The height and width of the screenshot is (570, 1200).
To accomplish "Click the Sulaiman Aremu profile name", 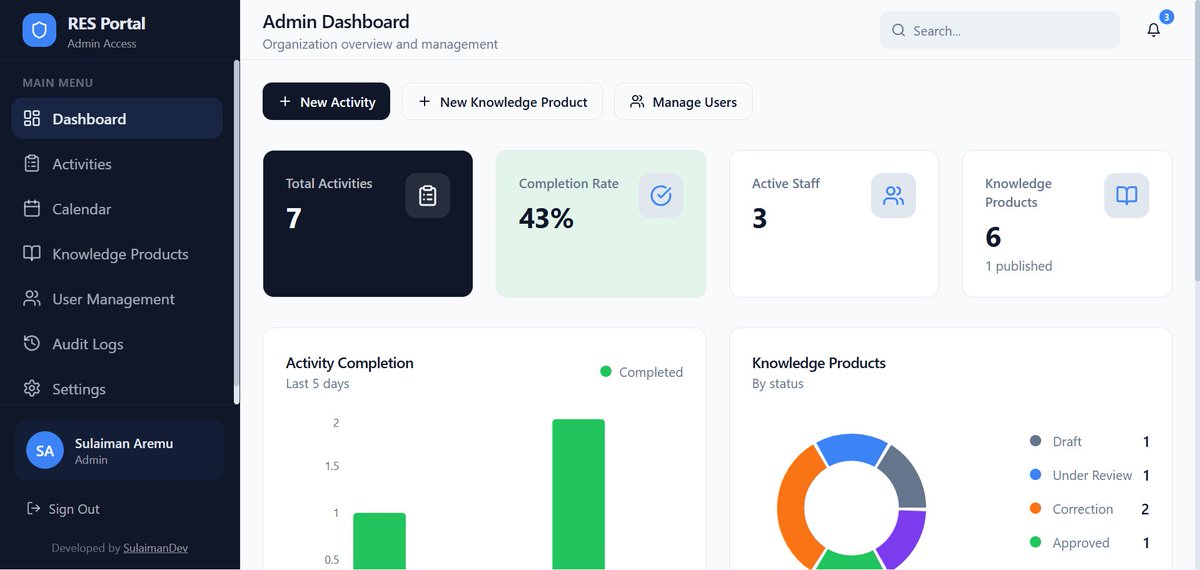I will 124,443.
